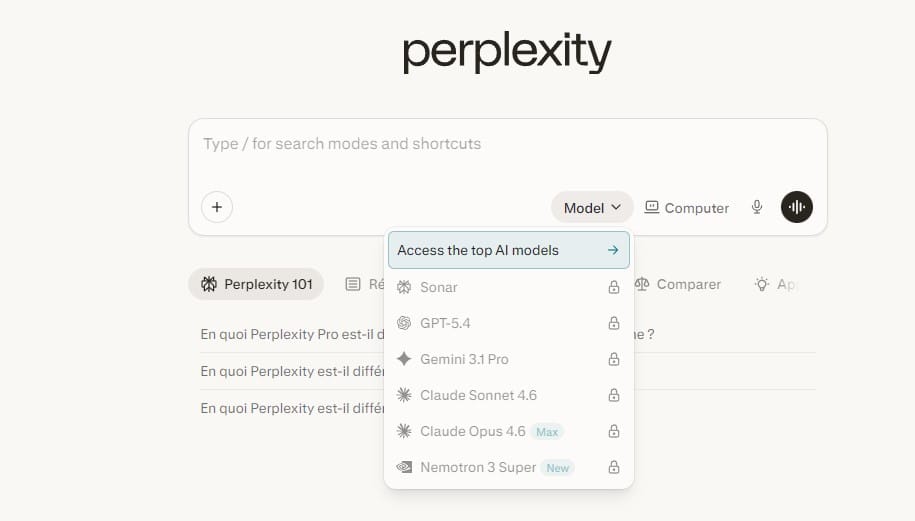
Task: Click the lock icon beside Sonar
Action: click(614, 287)
